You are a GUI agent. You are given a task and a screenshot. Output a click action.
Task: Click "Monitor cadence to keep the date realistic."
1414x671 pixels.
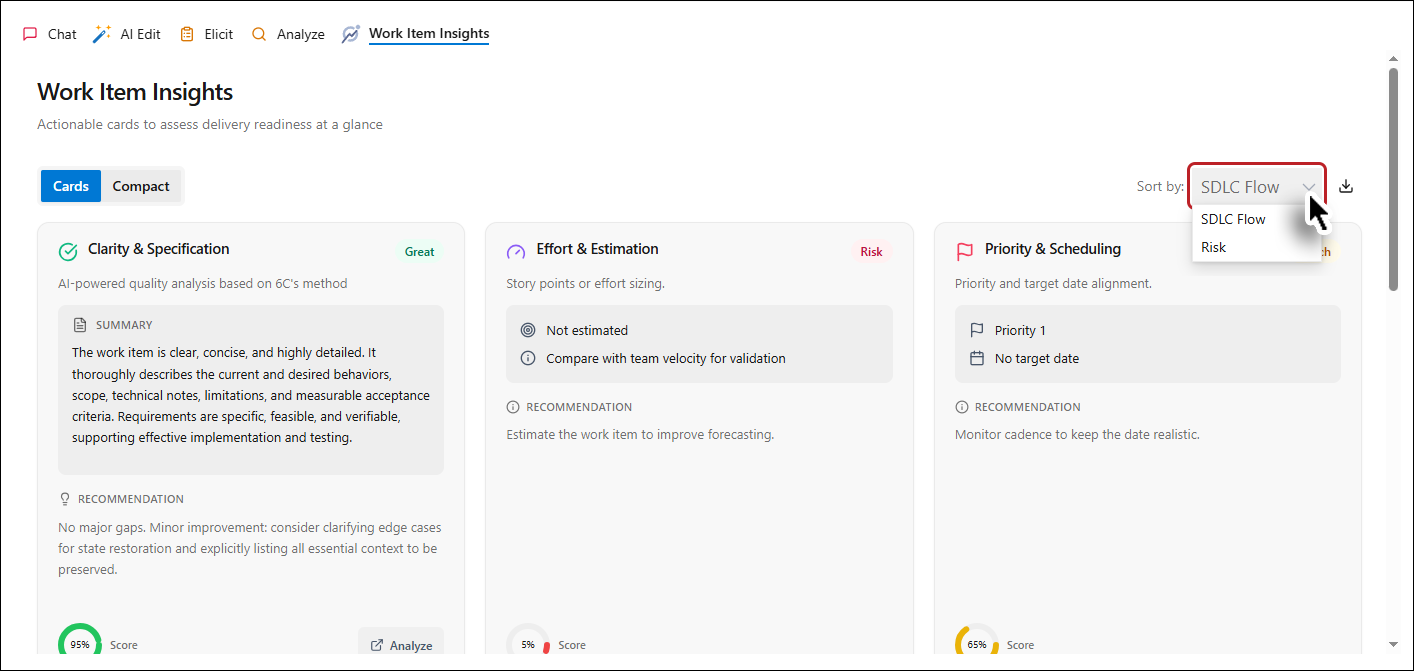tap(1077, 434)
